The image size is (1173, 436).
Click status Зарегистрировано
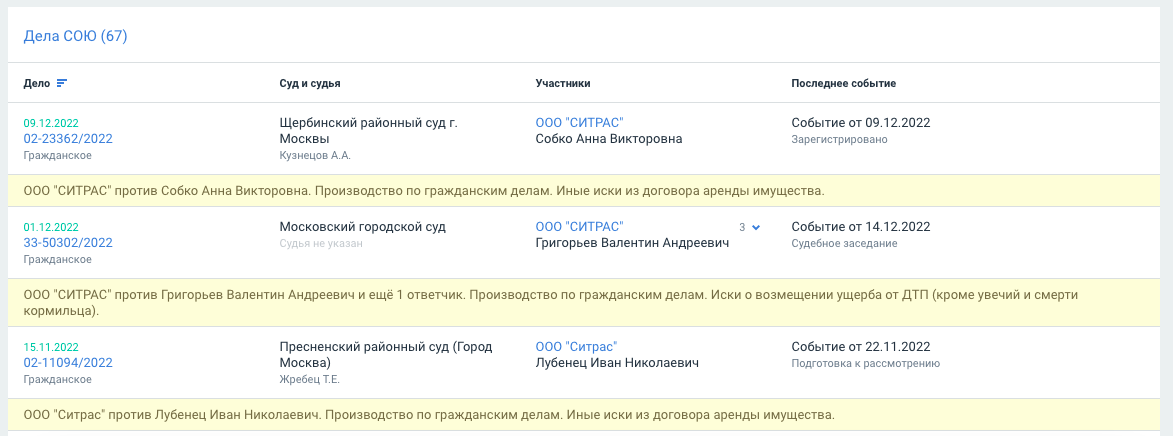click(839, 140)
